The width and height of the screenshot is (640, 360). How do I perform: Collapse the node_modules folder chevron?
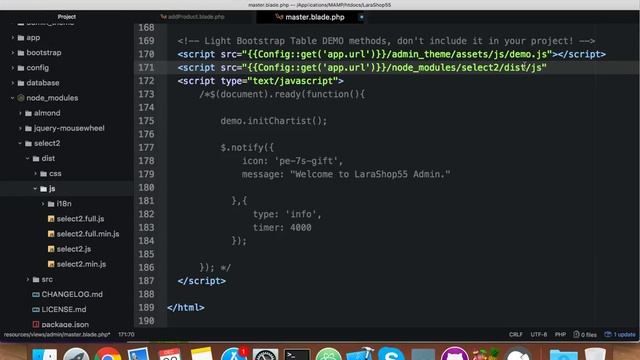point(12,98)
